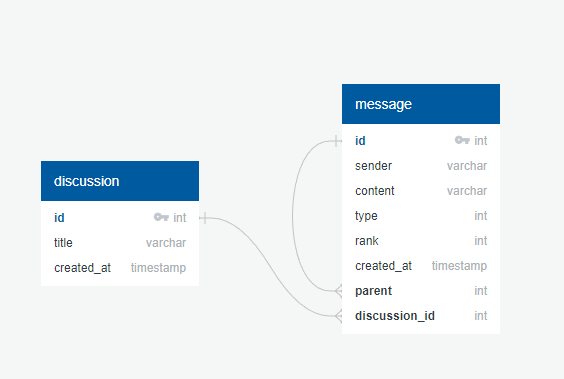Select the sender field row
Viewport: 564px width, 379px height.
(x=421, y=166)
